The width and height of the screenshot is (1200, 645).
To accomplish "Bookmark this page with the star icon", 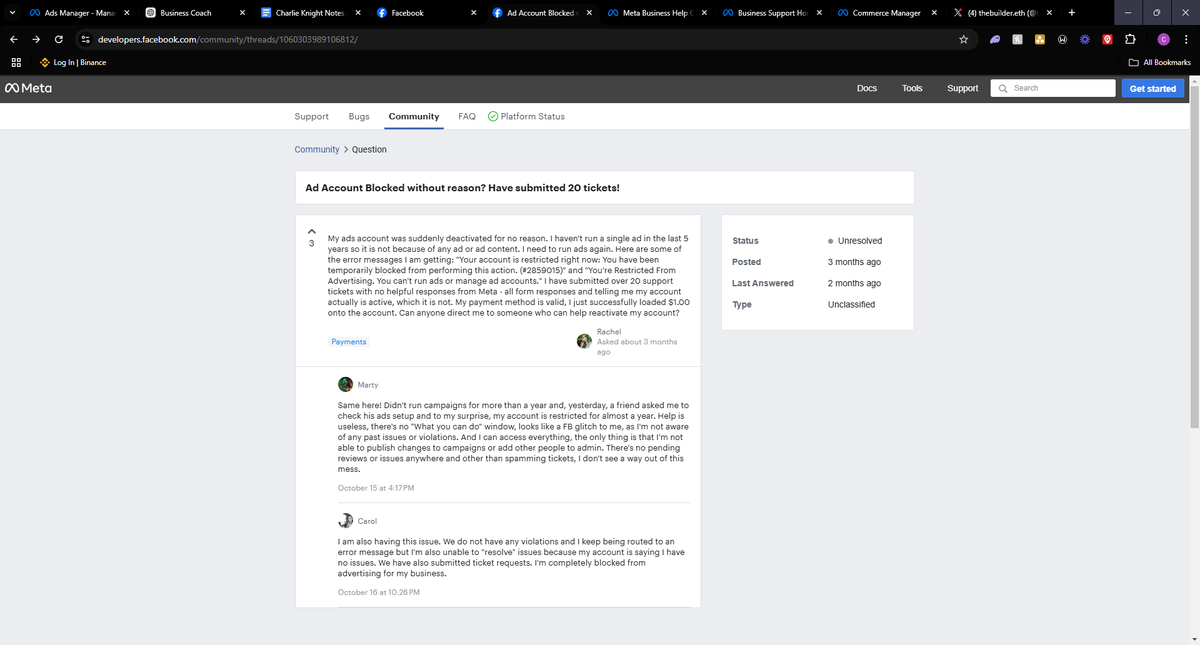I will tap(963, 39).
